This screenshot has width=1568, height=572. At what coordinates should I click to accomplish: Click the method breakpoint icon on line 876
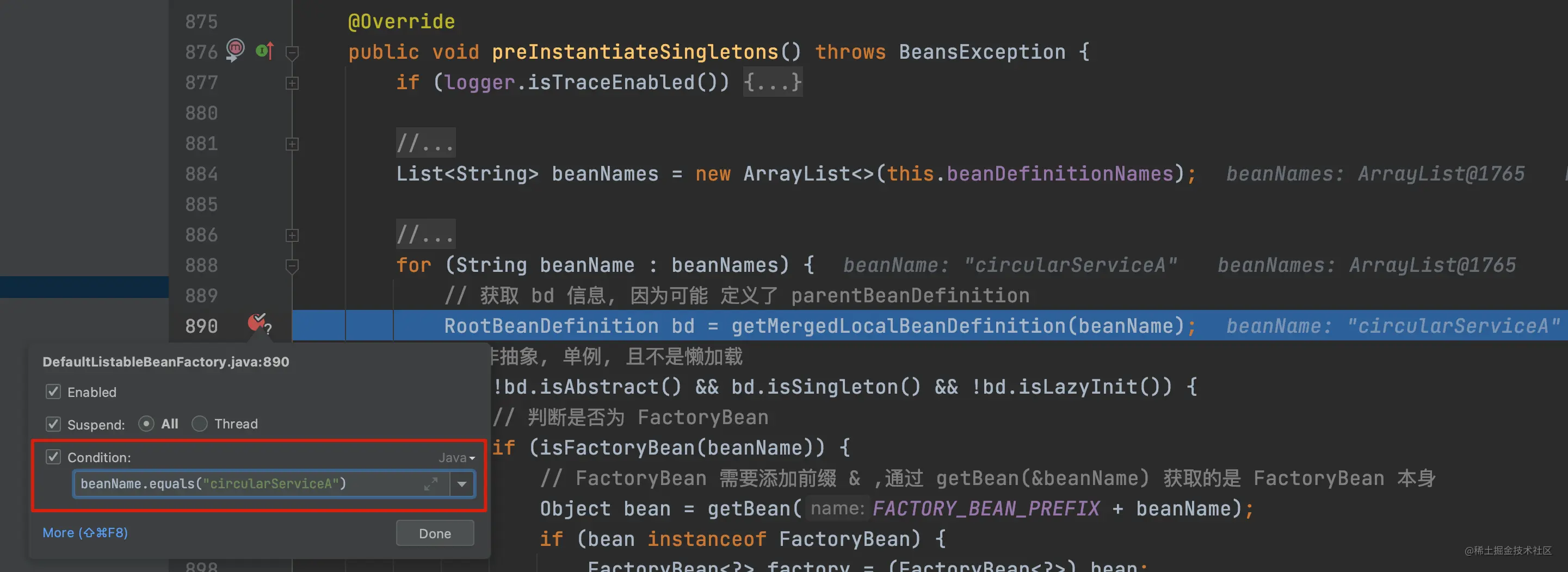tap(235, 49)
